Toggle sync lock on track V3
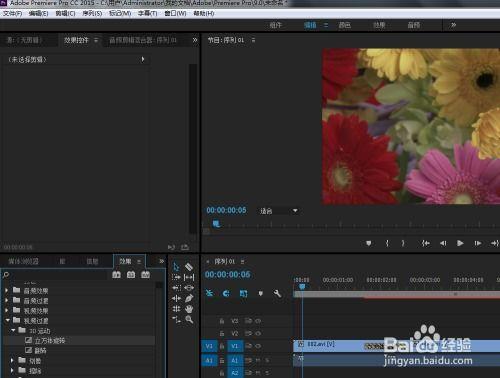 pyautogui.click(x=248, y=321)
